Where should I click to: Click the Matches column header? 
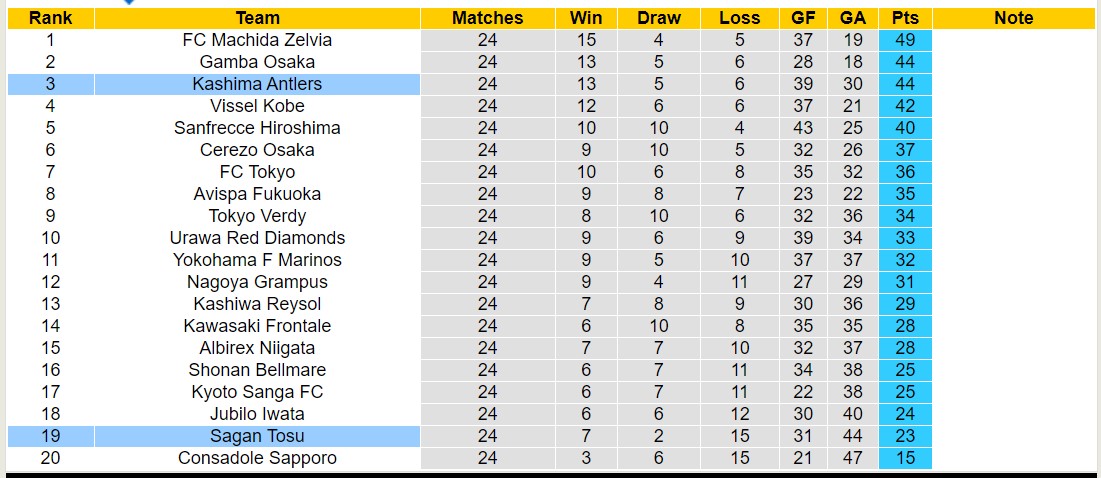coord(487,18)
